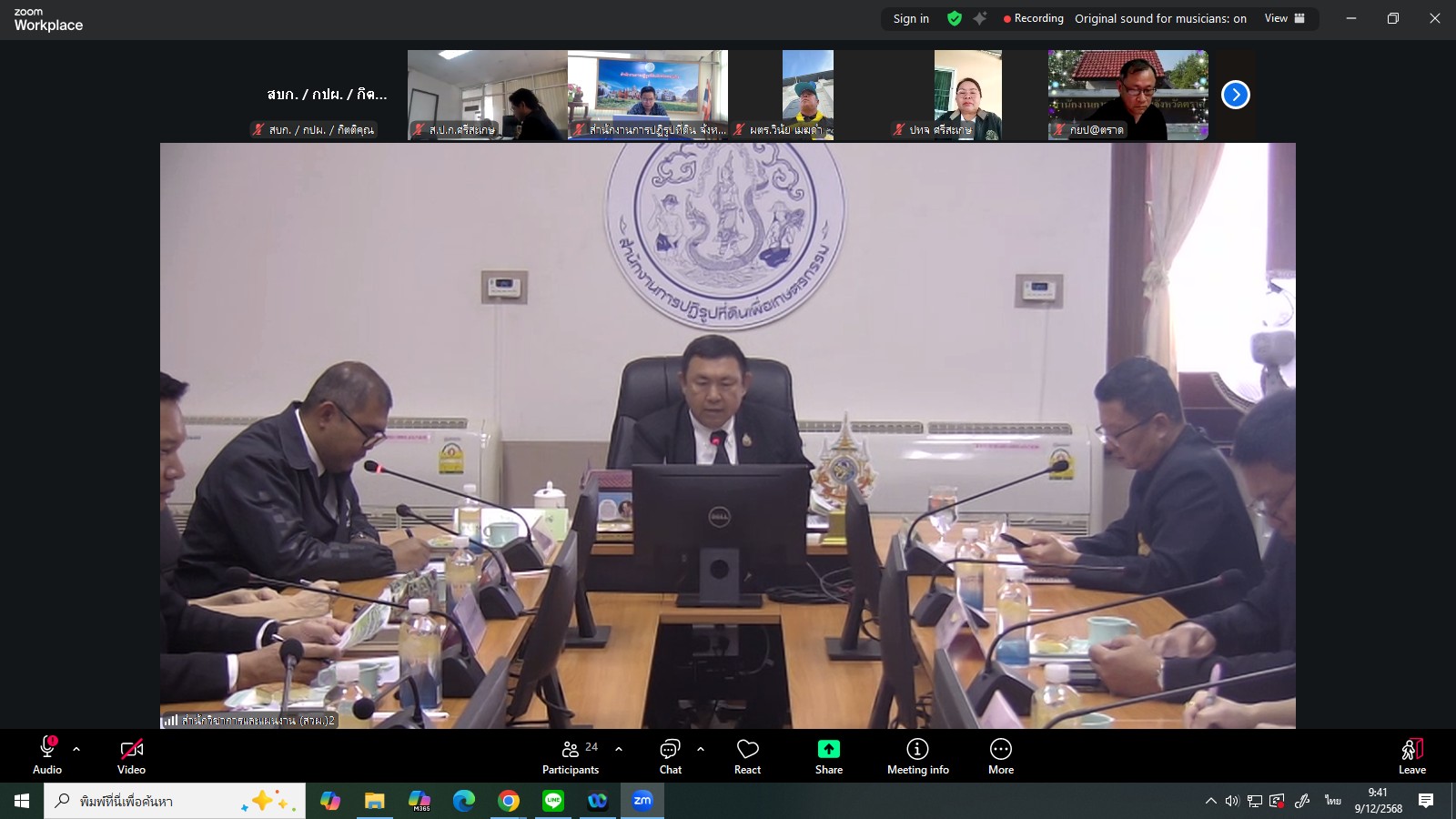Open Meeting info panel

917,756
